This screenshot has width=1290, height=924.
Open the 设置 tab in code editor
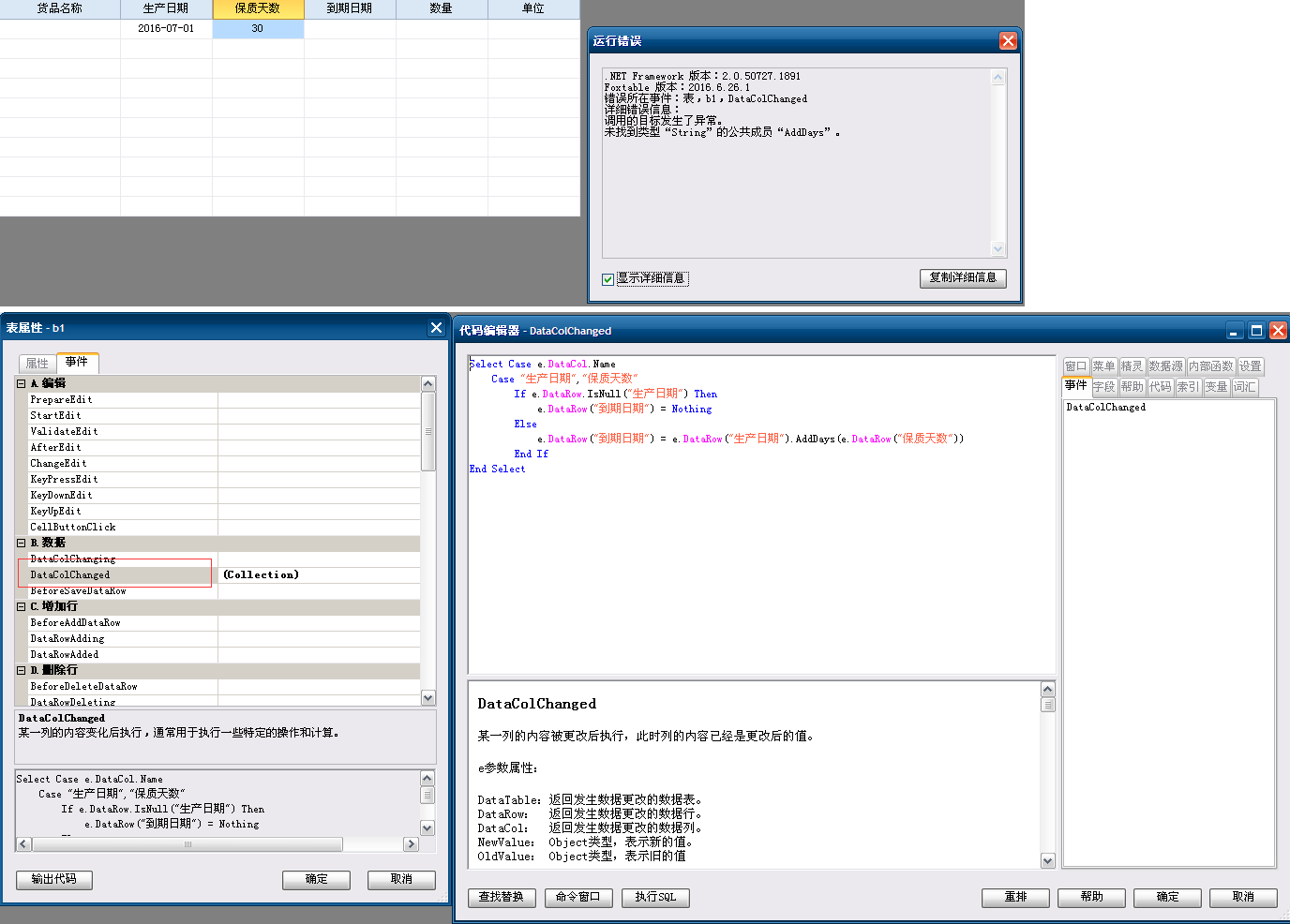pyautogui.click(x=1251, y=366)
